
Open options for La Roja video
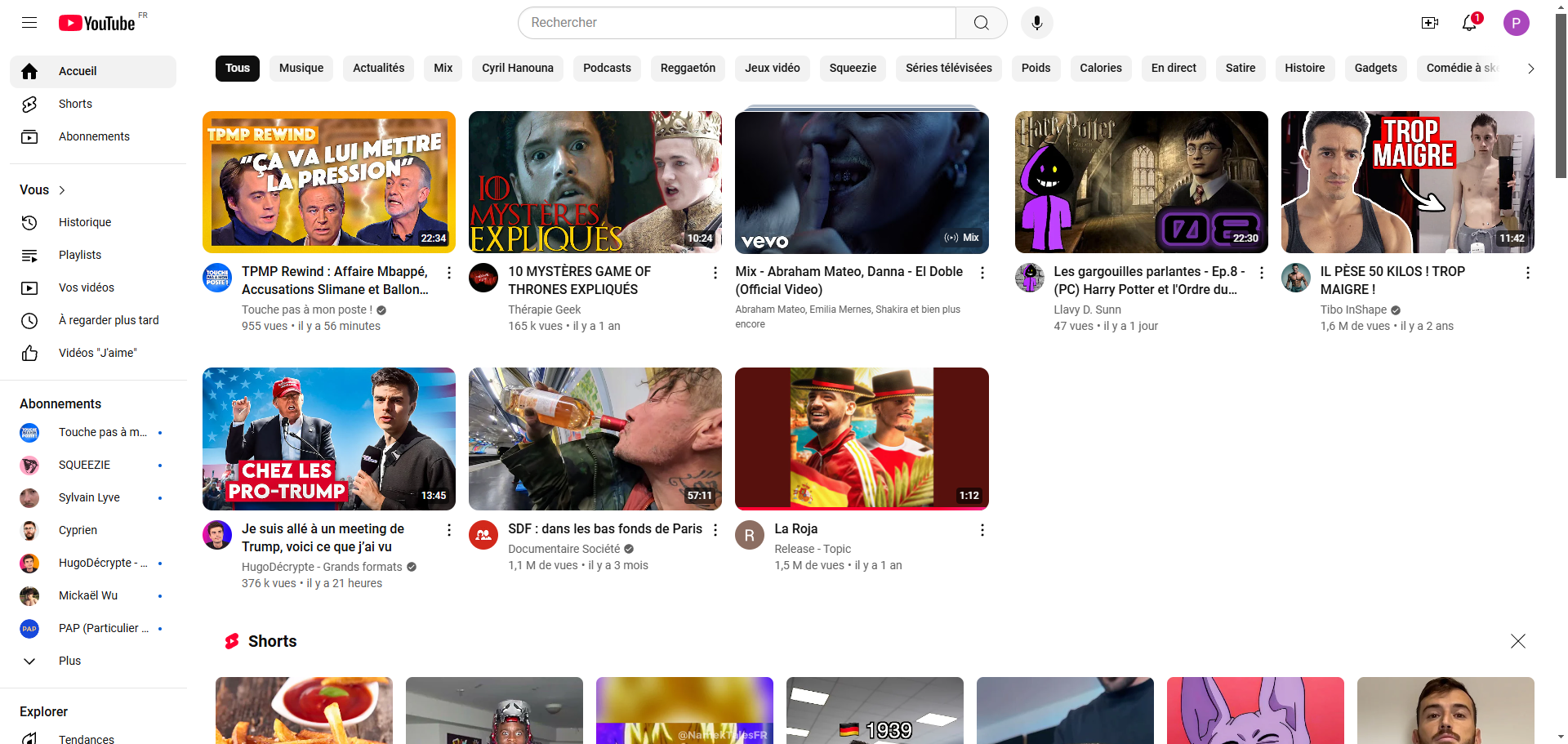click(982, 530)
